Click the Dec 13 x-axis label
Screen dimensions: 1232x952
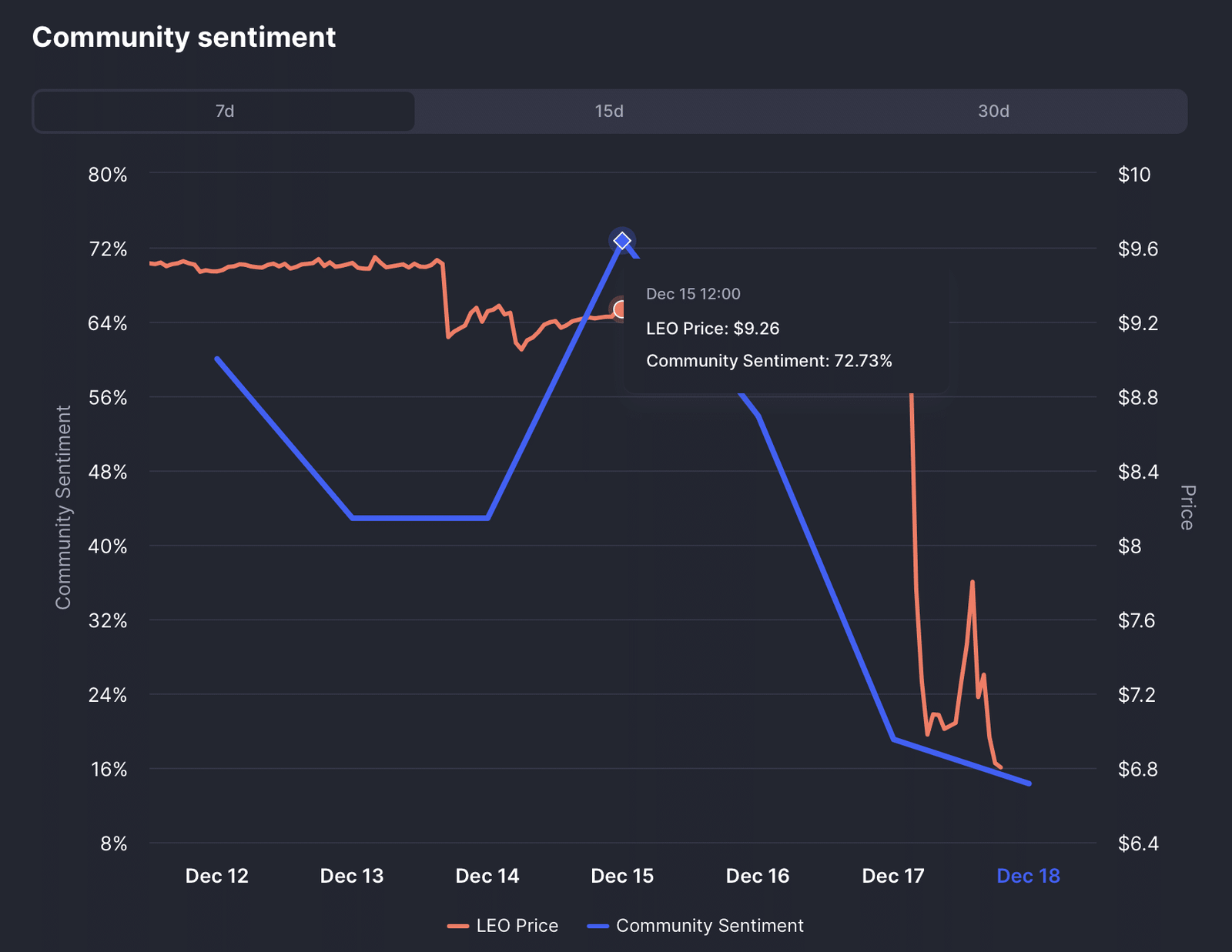[x=352, y=876]
